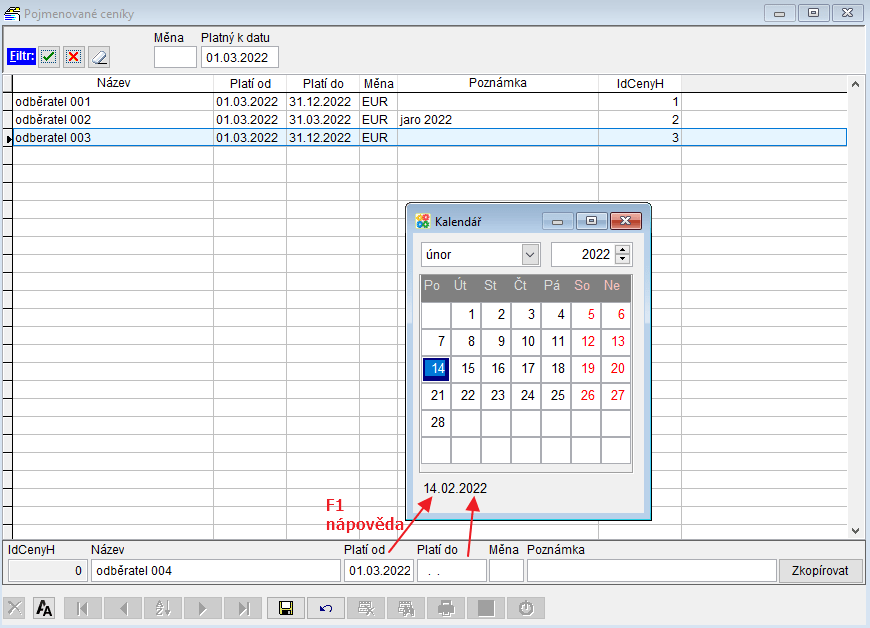Go to the next record

203,608
